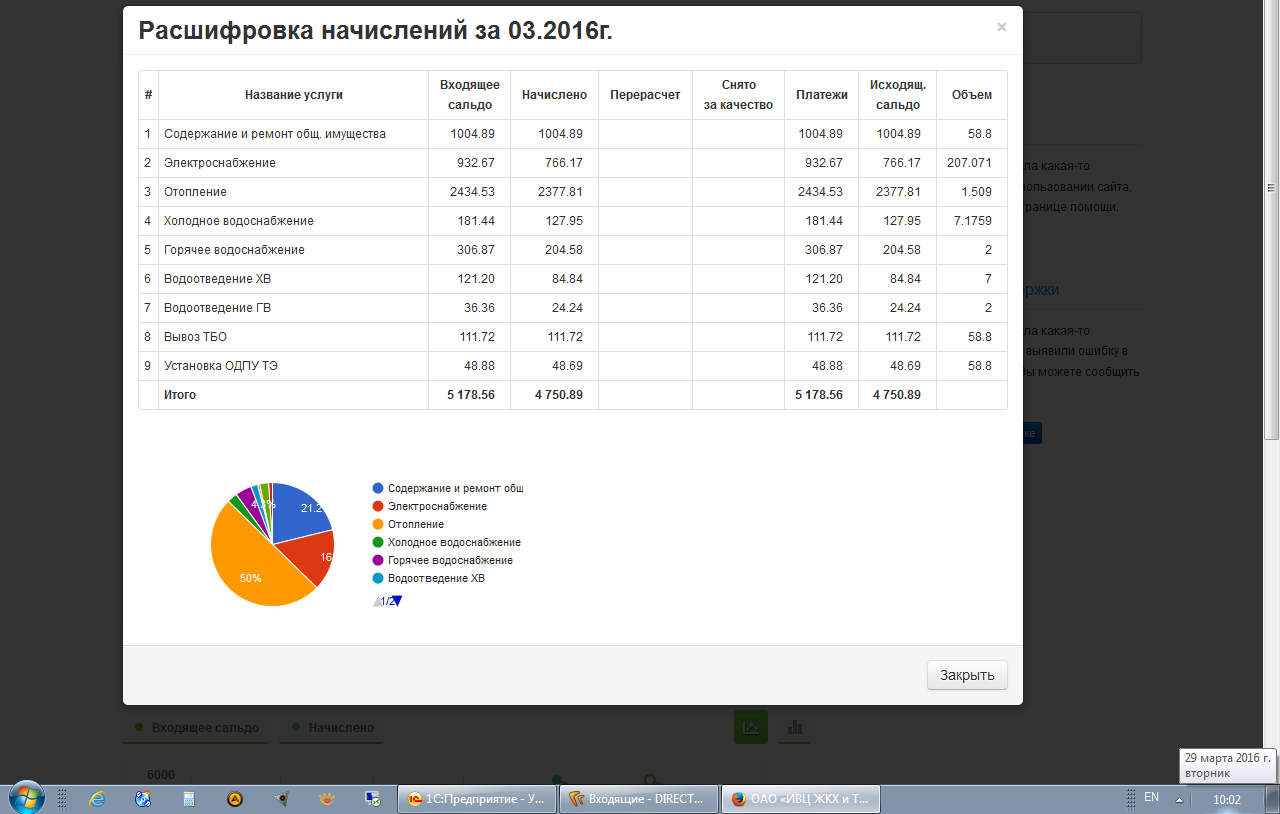Select the Firefox ОАО «ИВЦ ЖКХ» taskbar item
The height and width of the screenshot is (814, 1280).
click(801, 799)
